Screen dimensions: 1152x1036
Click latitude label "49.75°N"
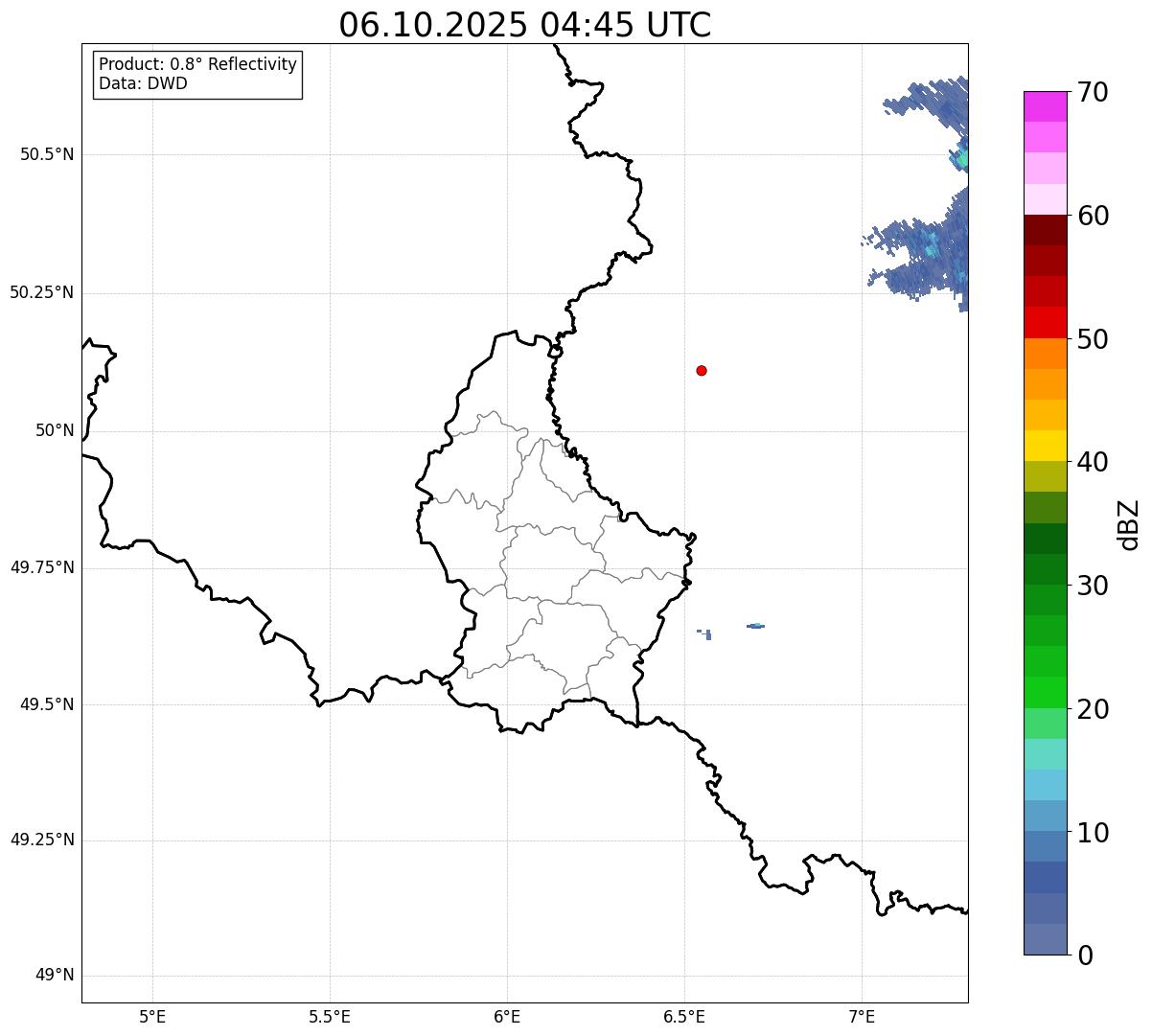[41, 567]
